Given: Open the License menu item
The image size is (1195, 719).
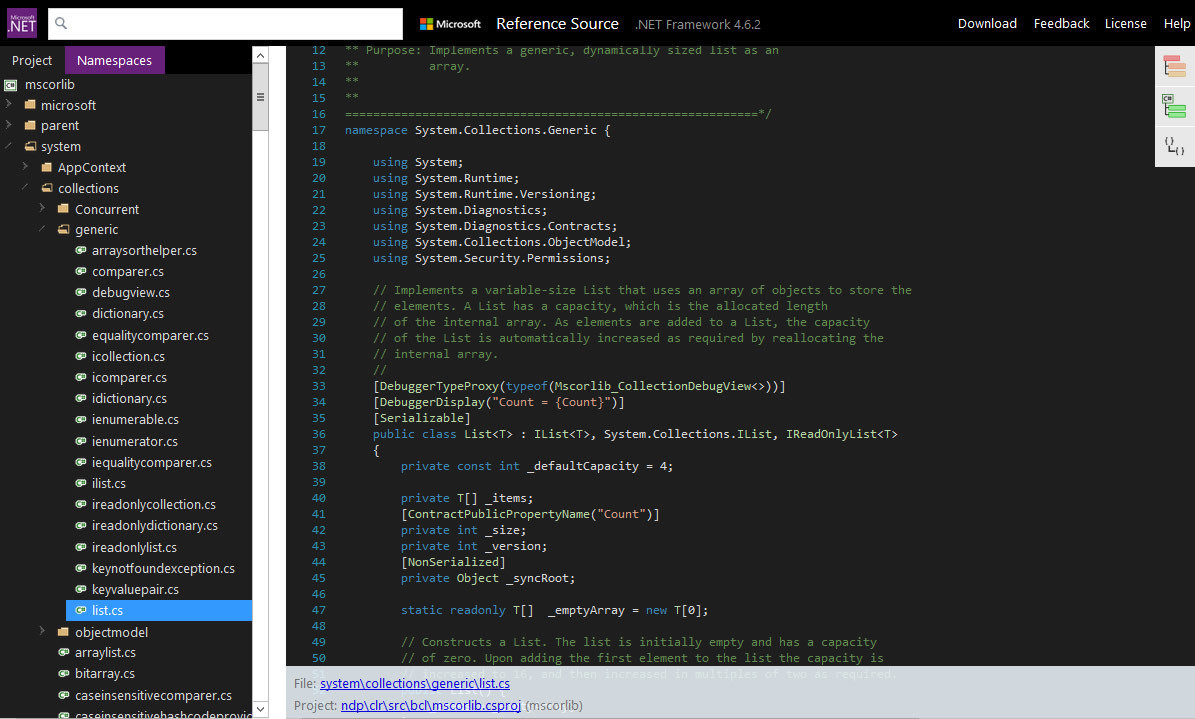Looking at the screenshot, I should tap(1126, 24).
